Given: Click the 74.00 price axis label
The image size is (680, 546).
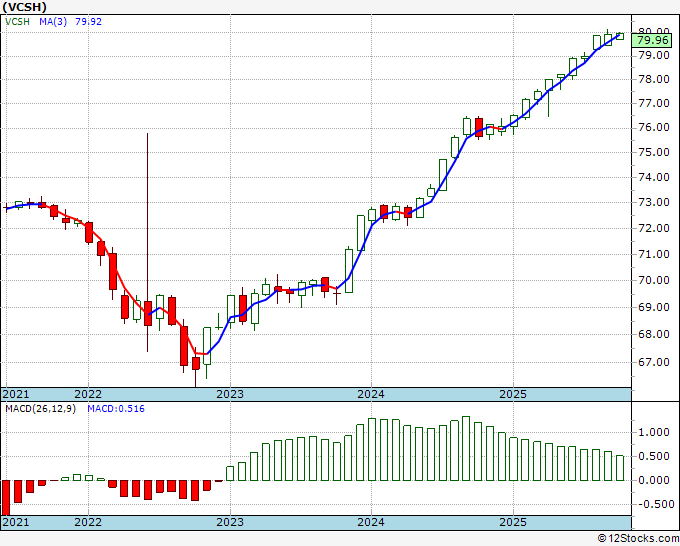Looking at the screenshot, I should [654, 177].
